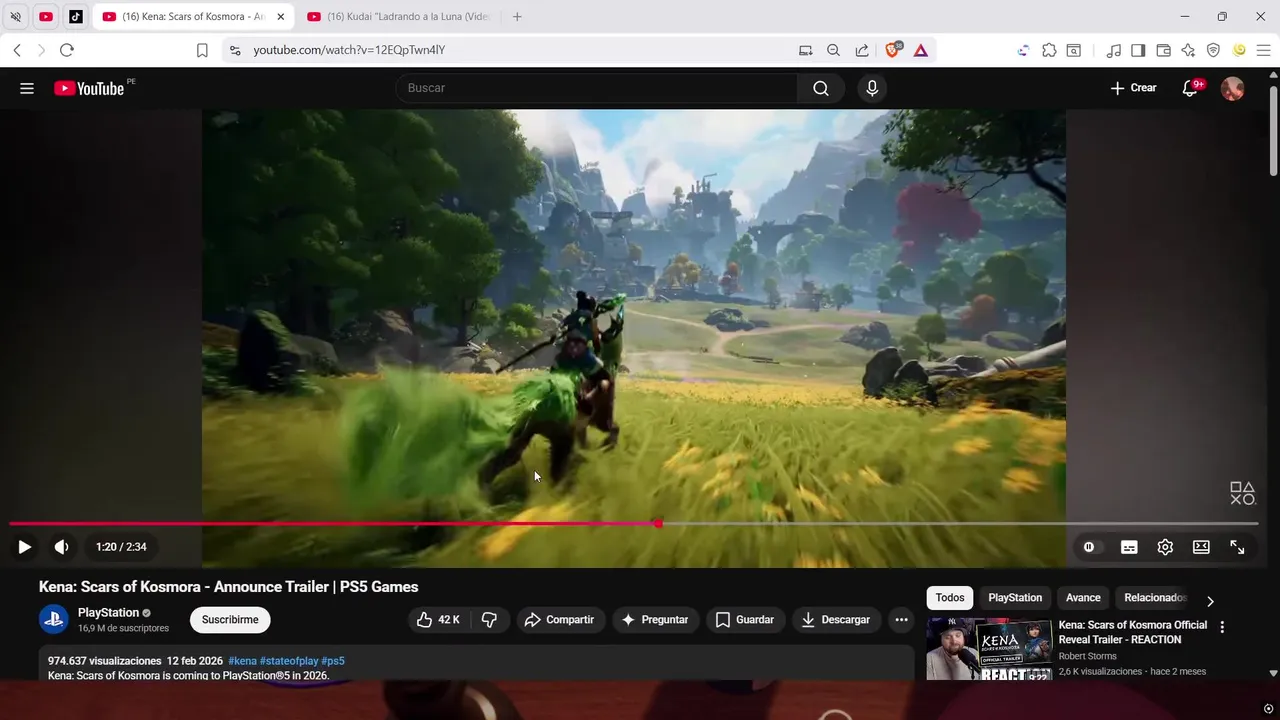Download video with Descargar button
Screen dimensions: 1280x720
836,620
